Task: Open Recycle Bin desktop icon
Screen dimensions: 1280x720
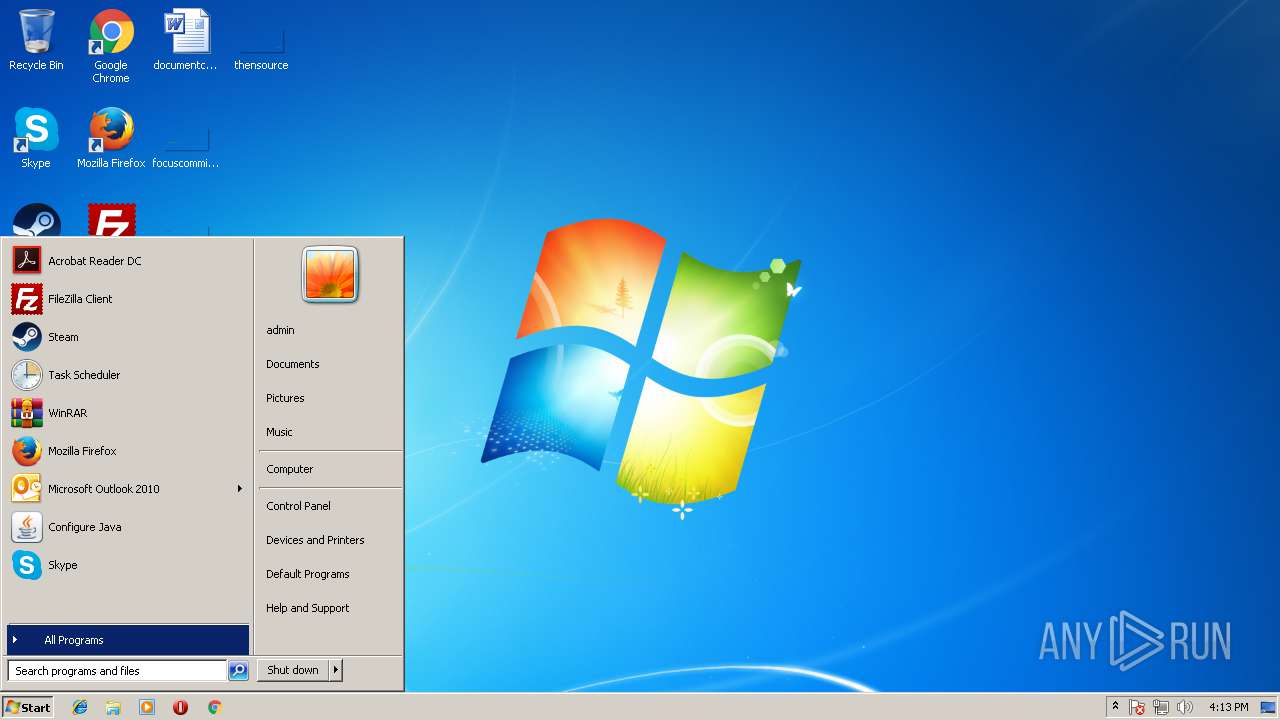Action: tap(36, 40)
